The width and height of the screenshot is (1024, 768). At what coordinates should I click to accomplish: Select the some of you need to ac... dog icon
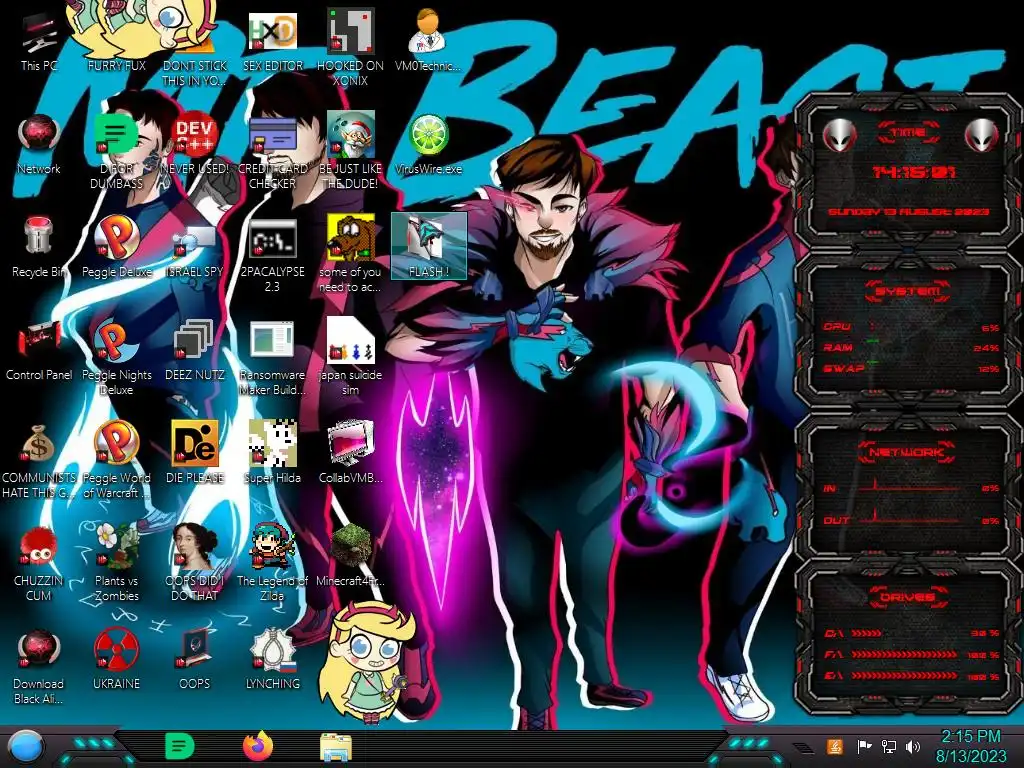pyautogui.click(x=351, y=255)
